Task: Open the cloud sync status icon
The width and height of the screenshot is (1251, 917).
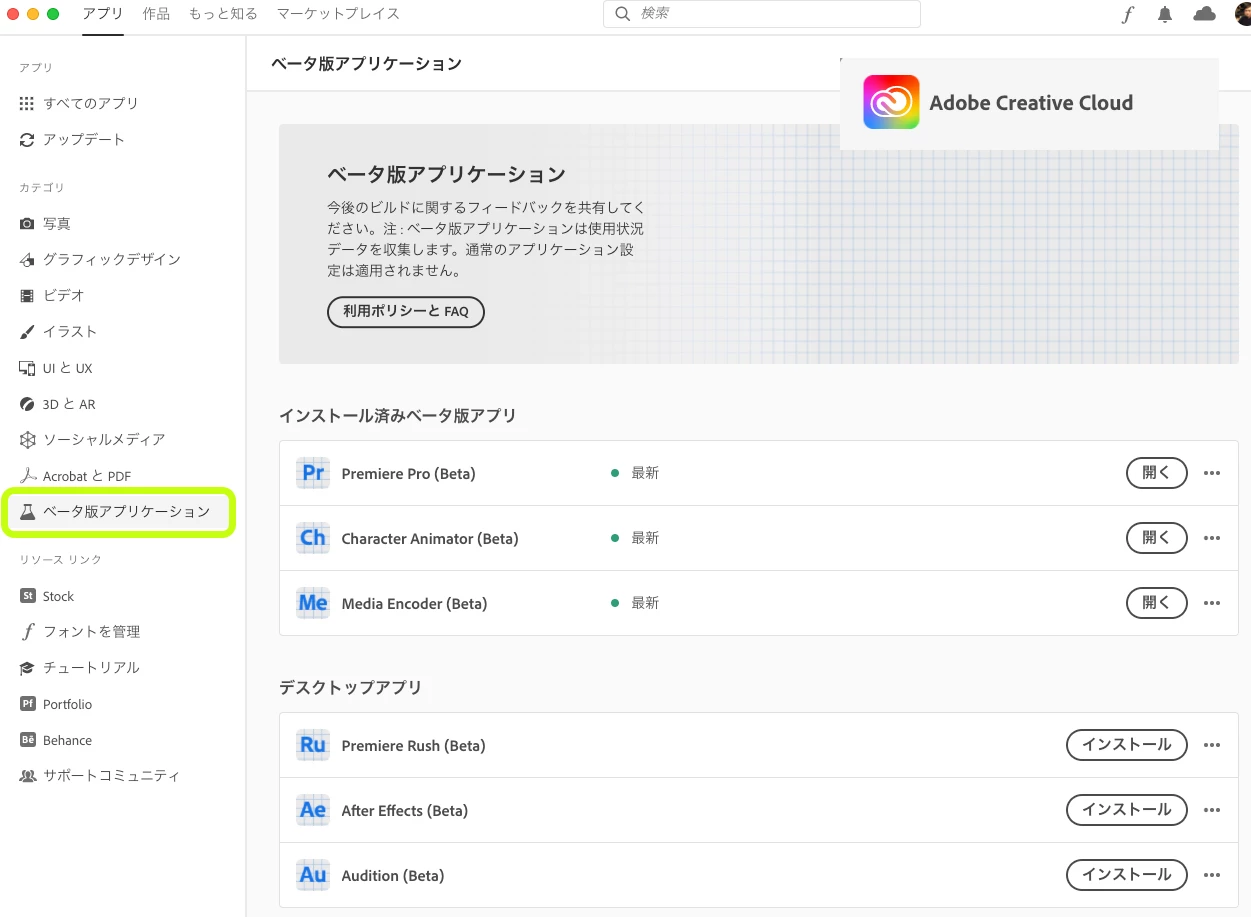Action: coord(1205,14)
